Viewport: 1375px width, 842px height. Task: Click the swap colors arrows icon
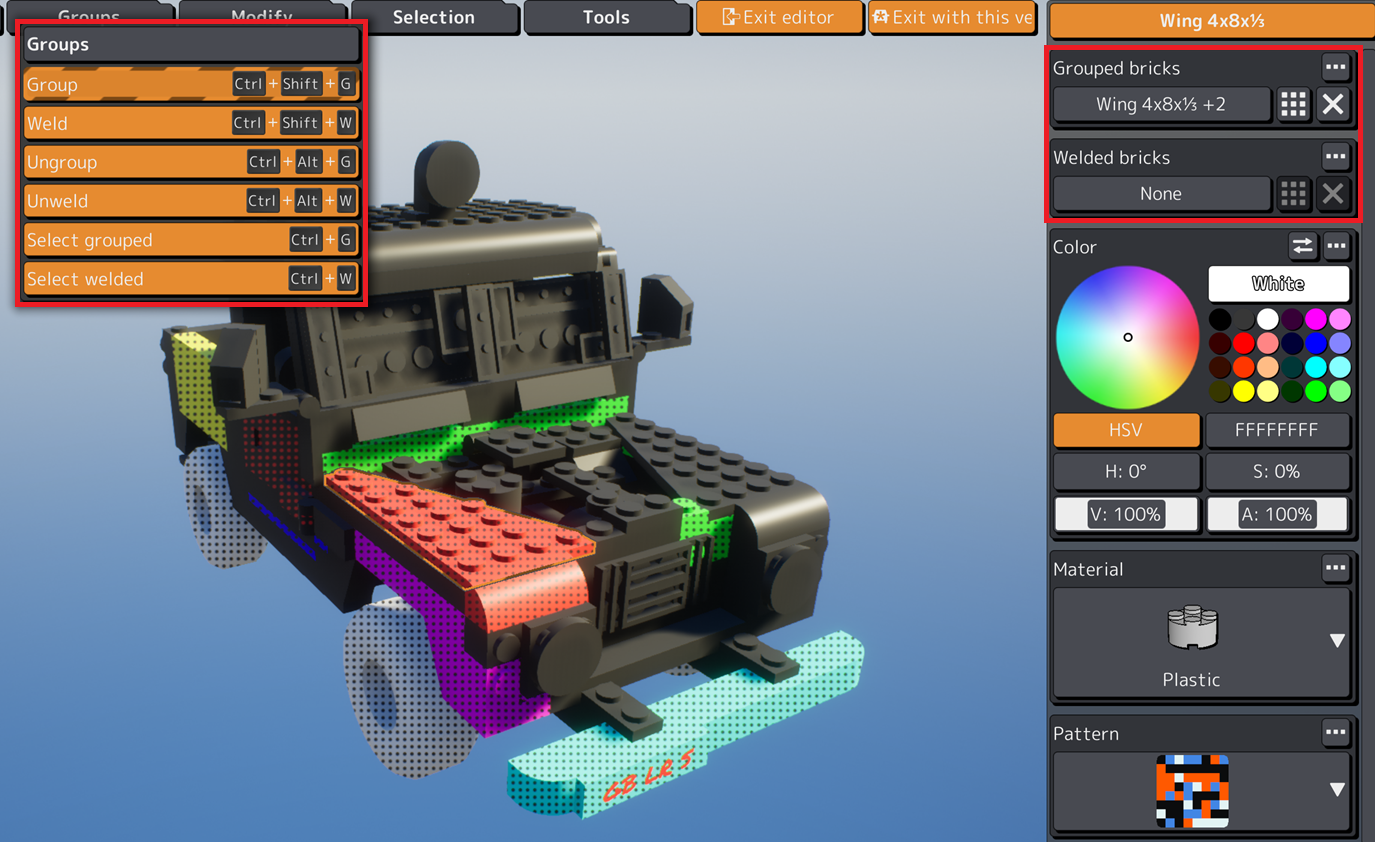(x=1302, y=246)
